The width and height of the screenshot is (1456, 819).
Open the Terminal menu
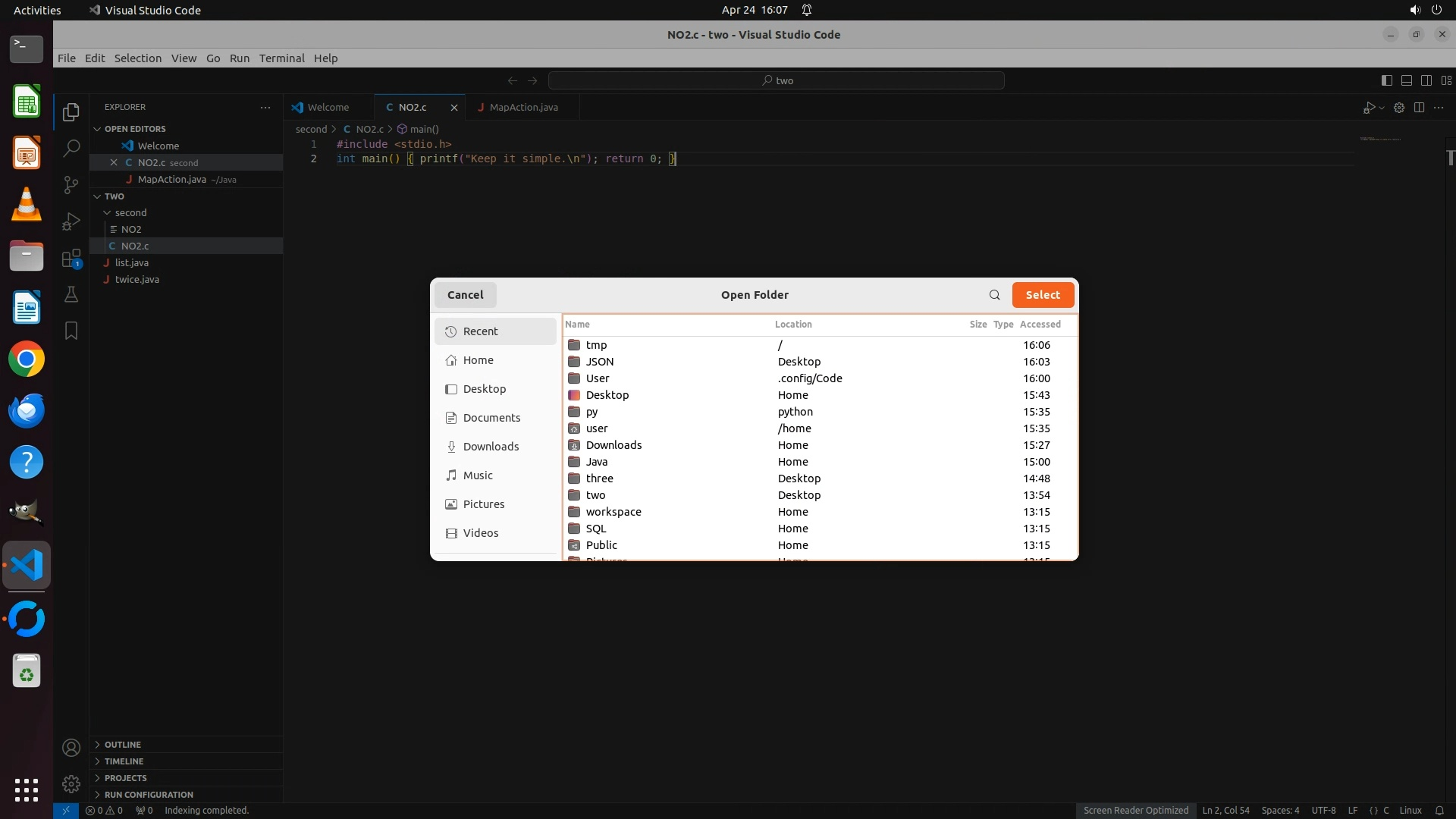pyautogui.click(x=281, y=58)
